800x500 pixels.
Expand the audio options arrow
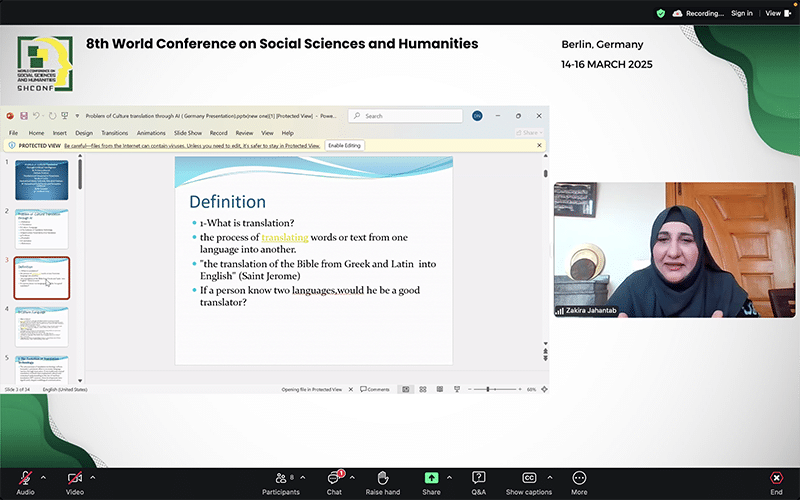coord(44,476)
